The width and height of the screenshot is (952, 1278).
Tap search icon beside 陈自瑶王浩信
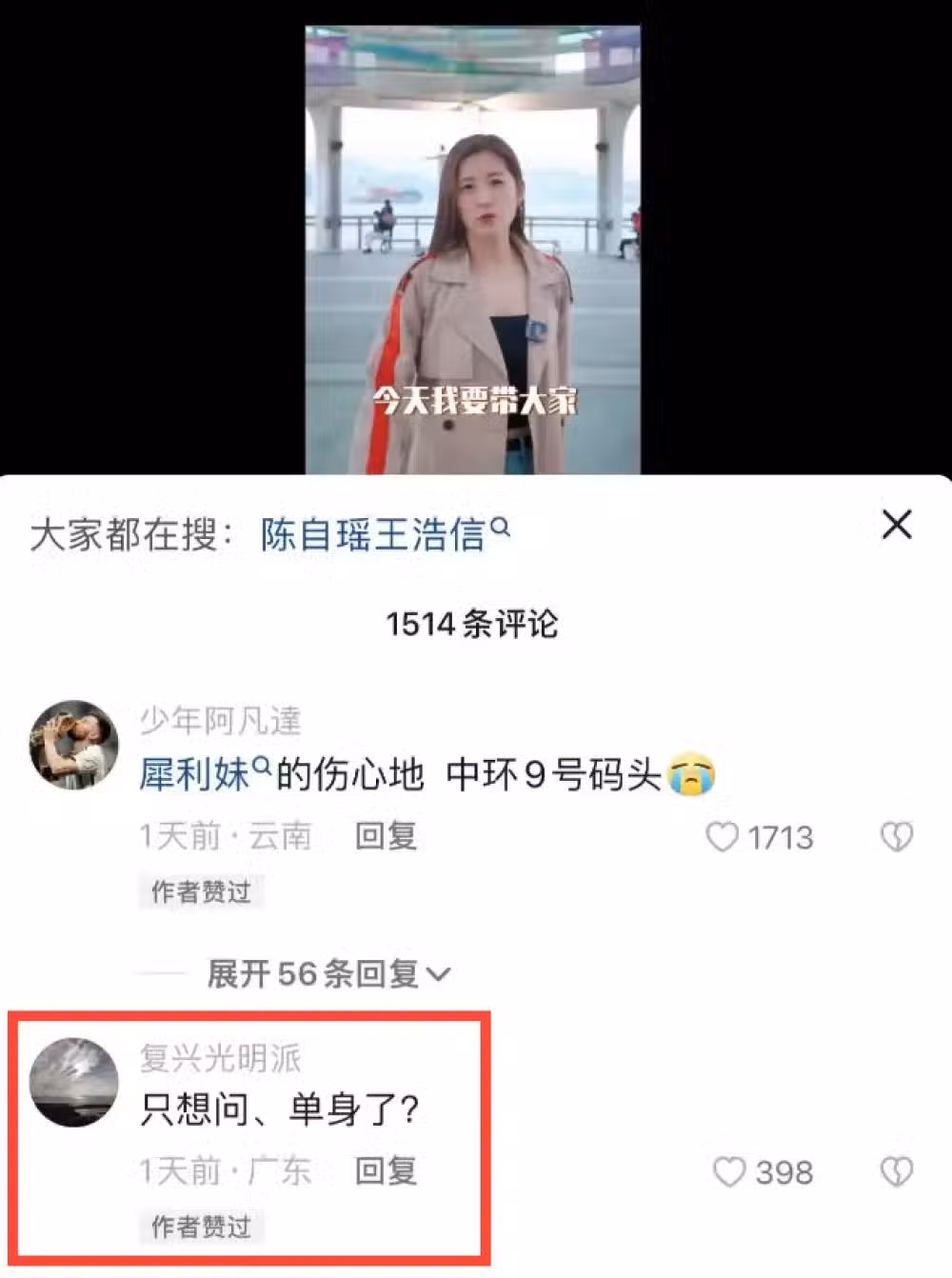pyautogui.click(x=501, y=526)
